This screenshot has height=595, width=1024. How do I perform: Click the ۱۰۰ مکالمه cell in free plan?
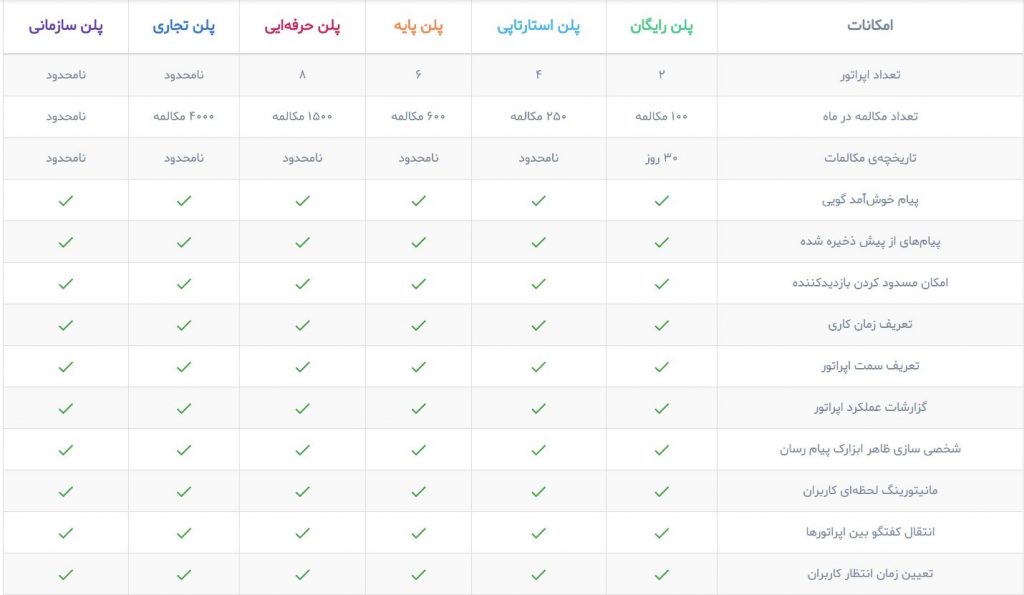click(662, 116)
